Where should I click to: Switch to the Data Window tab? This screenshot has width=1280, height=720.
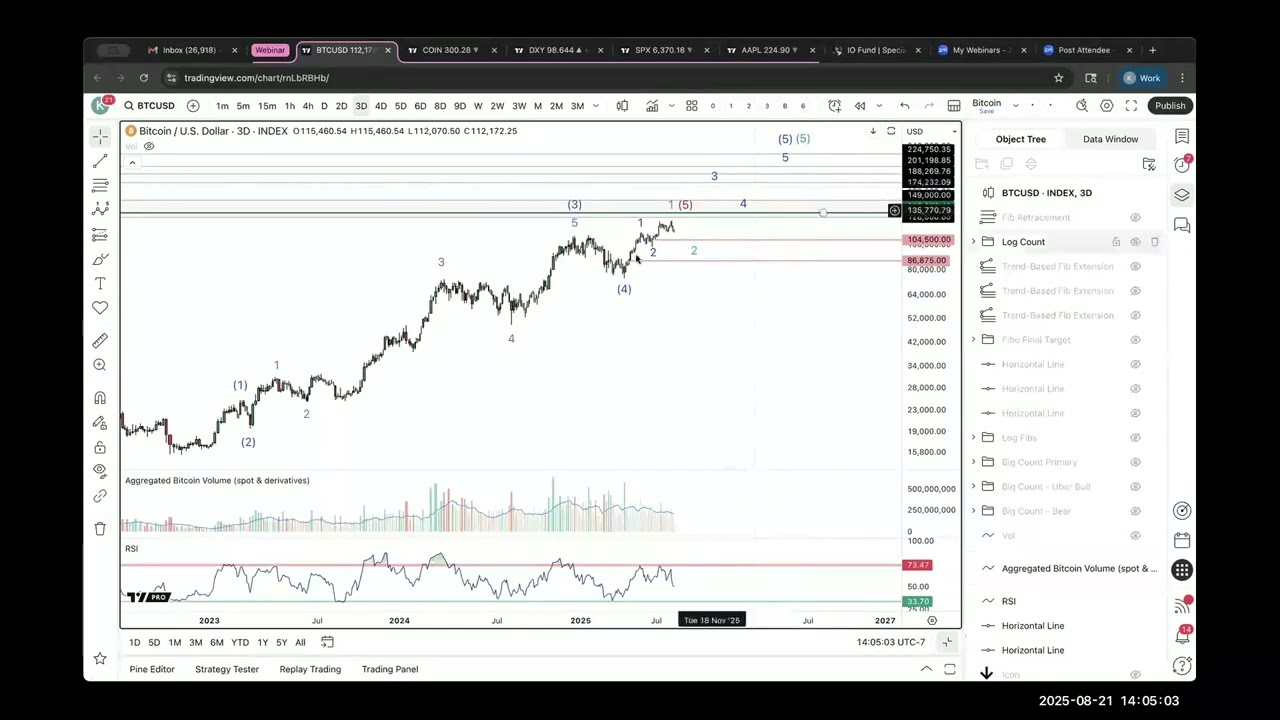pyautogui.click(x=1110, y=139)
